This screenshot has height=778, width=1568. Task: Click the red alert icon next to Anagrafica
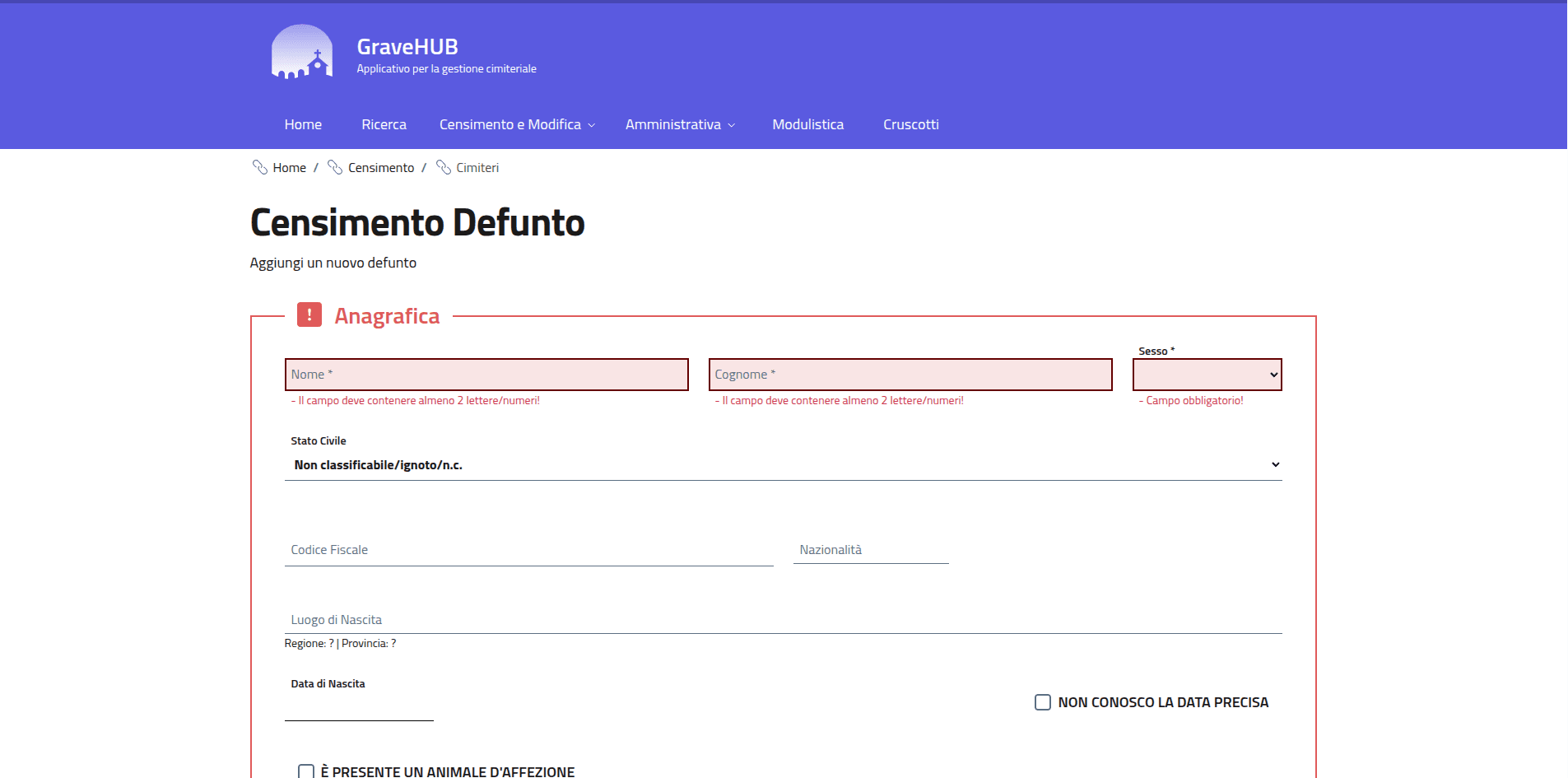(309, 315)
